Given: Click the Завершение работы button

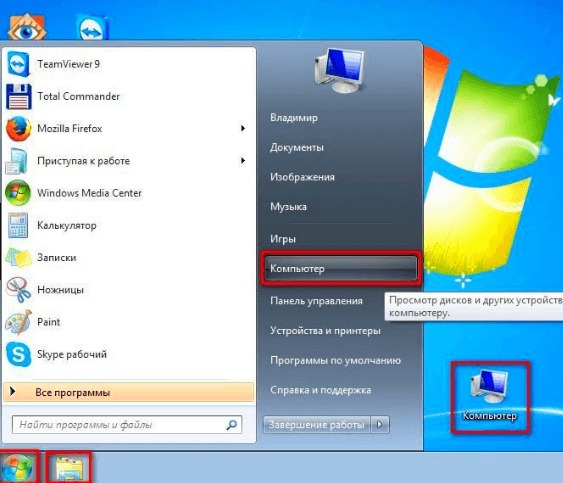Looking at the screenshot, I should click(x=317, y=425).
